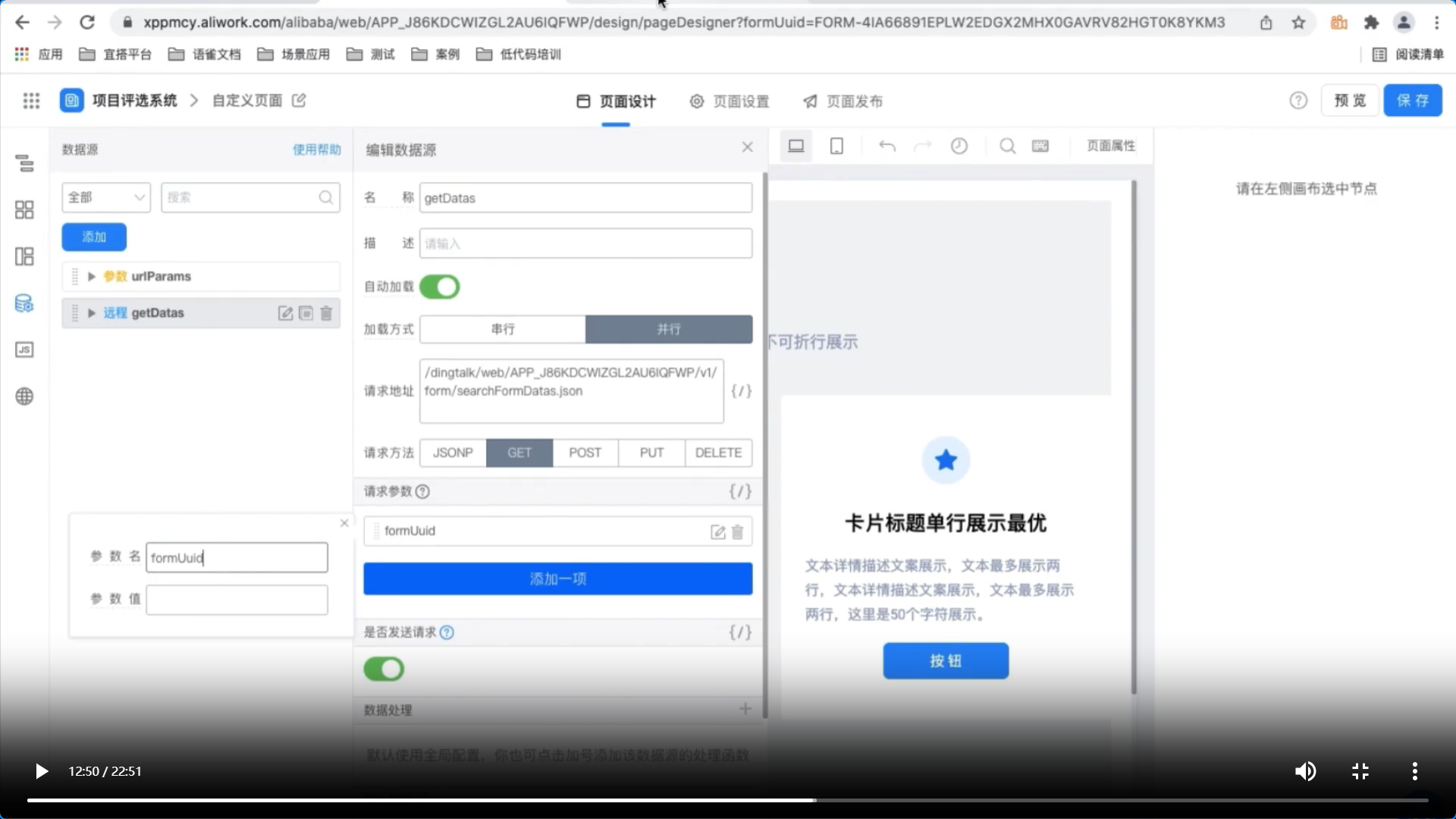
Task: Click the outline tree sidebar icon
Action: point(24,163)
